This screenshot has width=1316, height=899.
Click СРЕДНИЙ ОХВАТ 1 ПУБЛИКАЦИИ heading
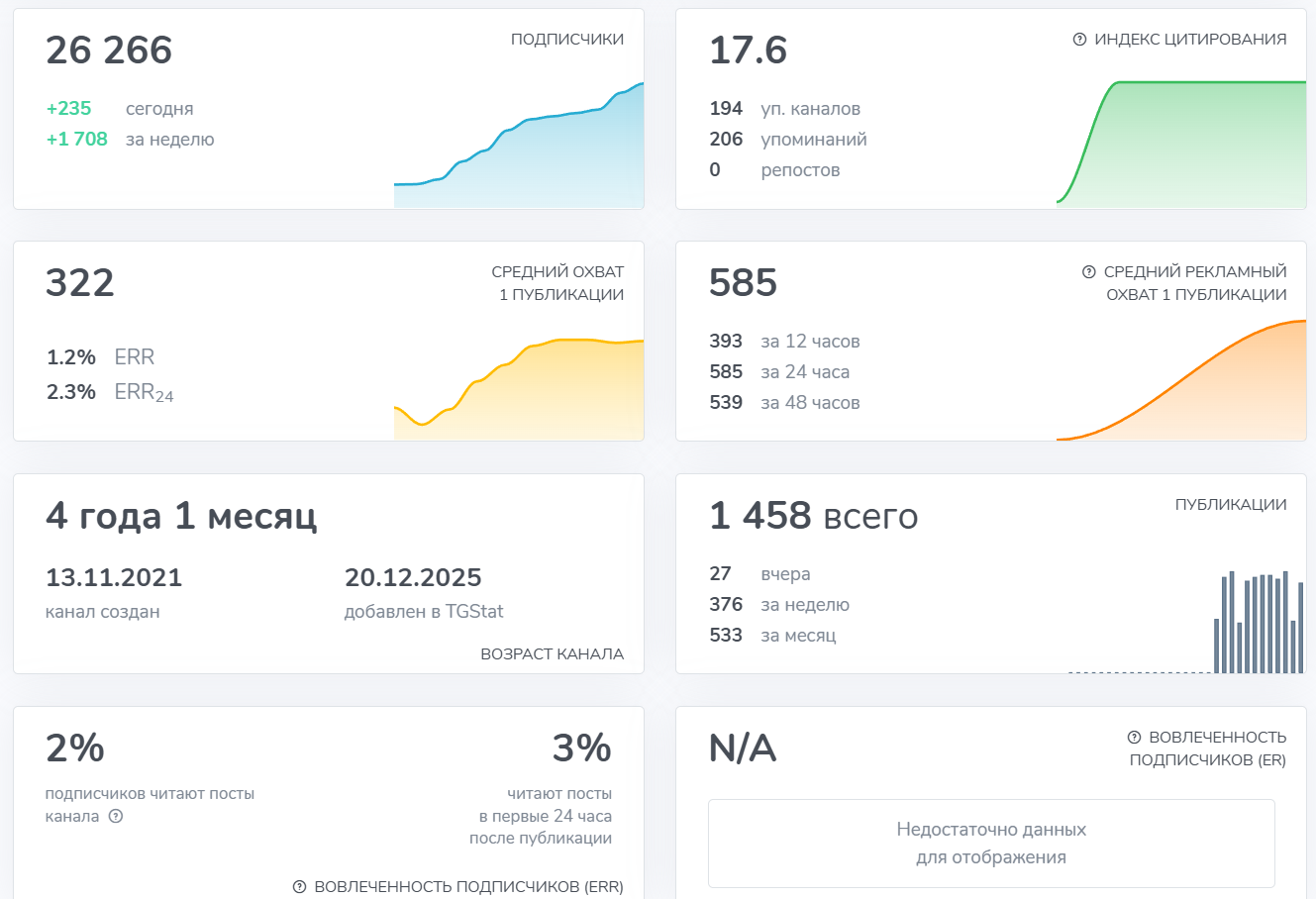[557, 283]
